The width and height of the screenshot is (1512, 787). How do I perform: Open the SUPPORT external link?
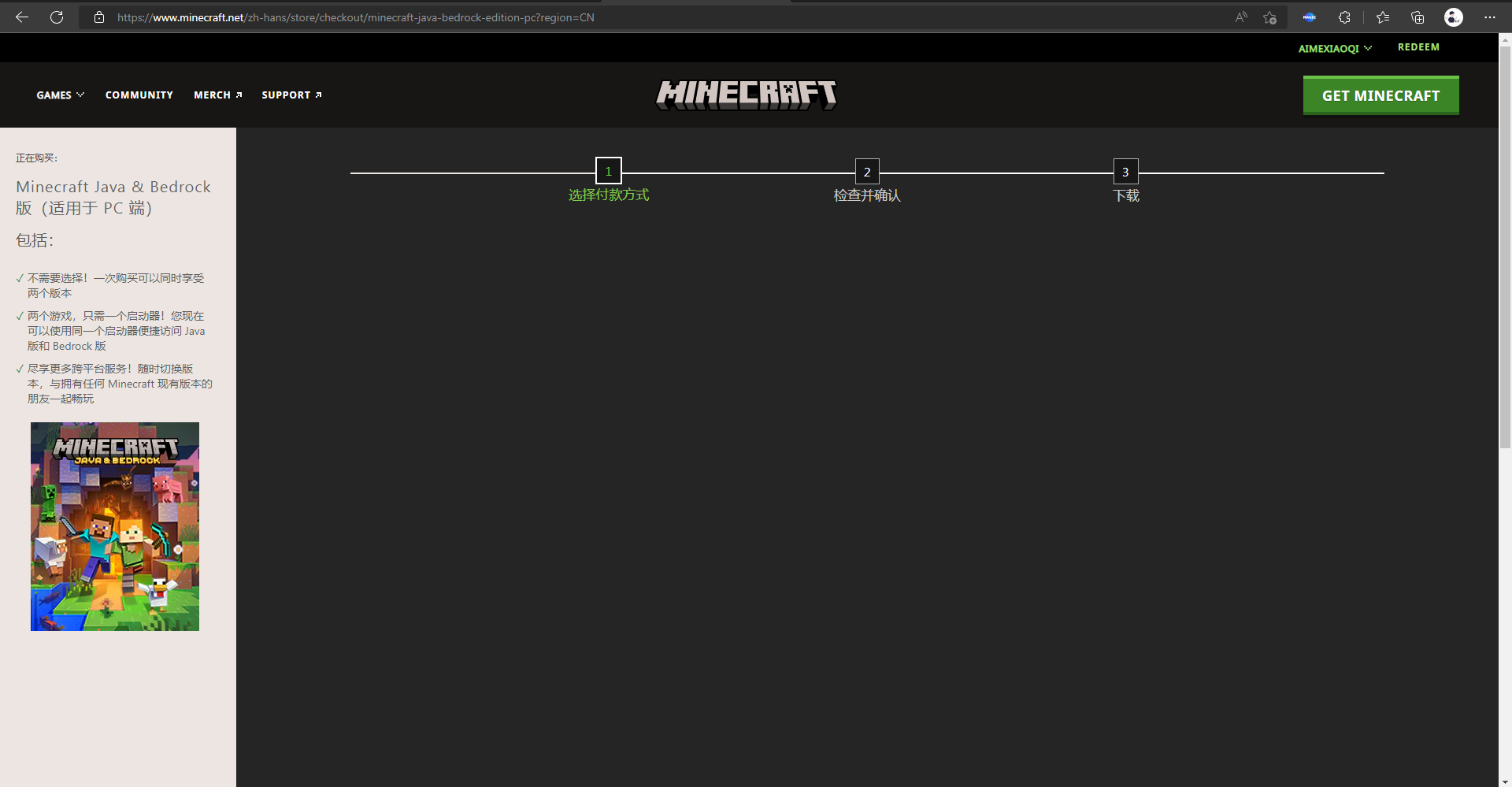(x=291, y=95)
